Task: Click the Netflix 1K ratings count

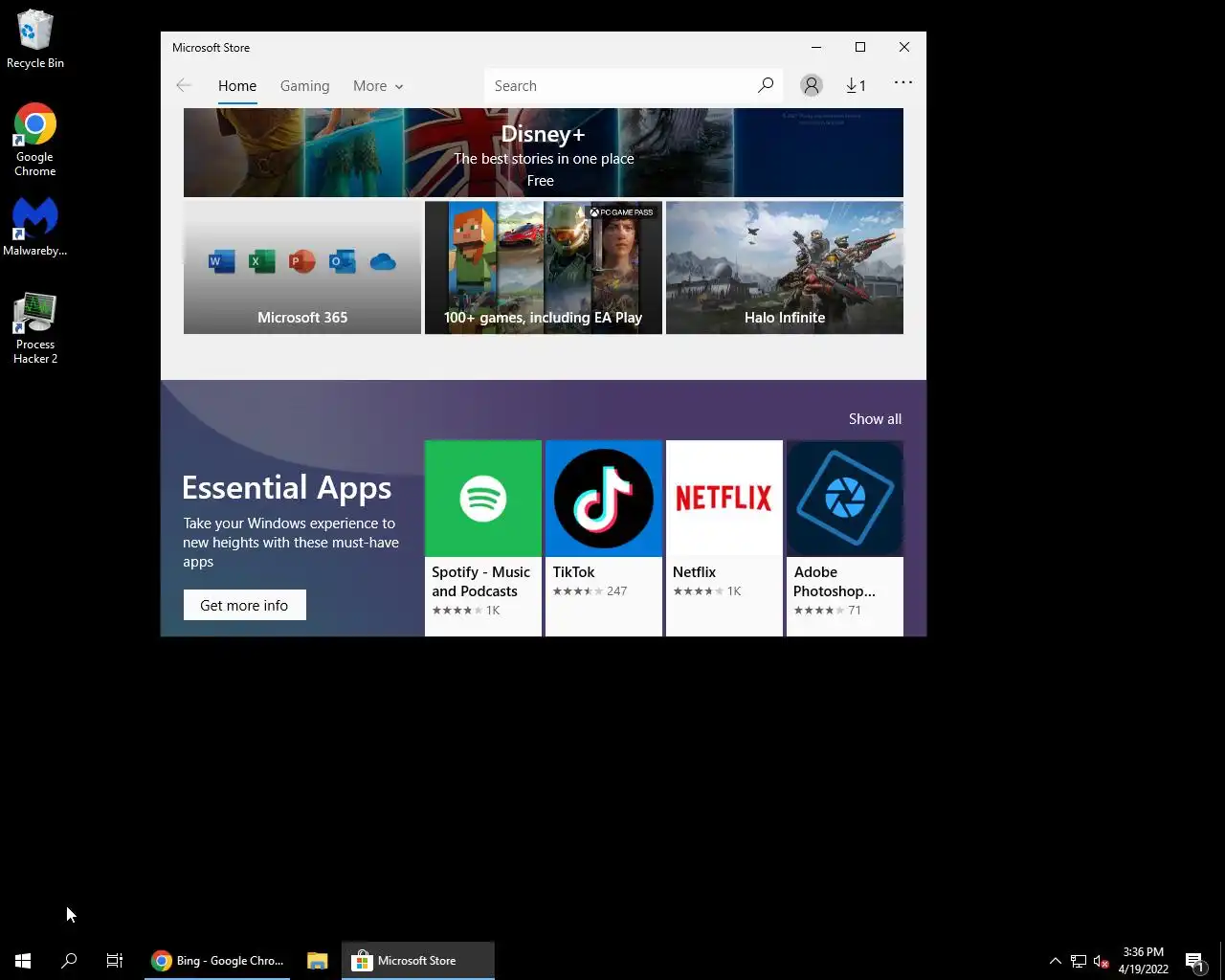Action: pos(734,591)
